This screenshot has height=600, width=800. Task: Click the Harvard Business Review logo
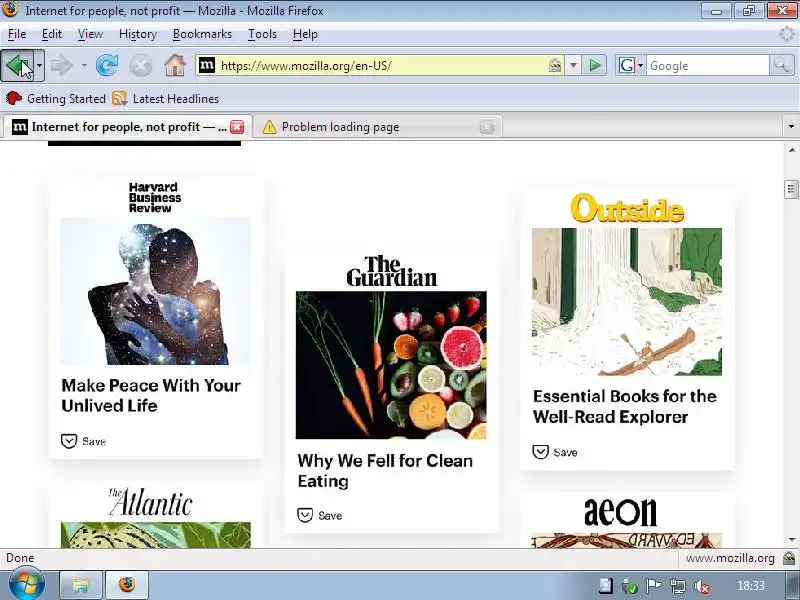pos(155,197)
